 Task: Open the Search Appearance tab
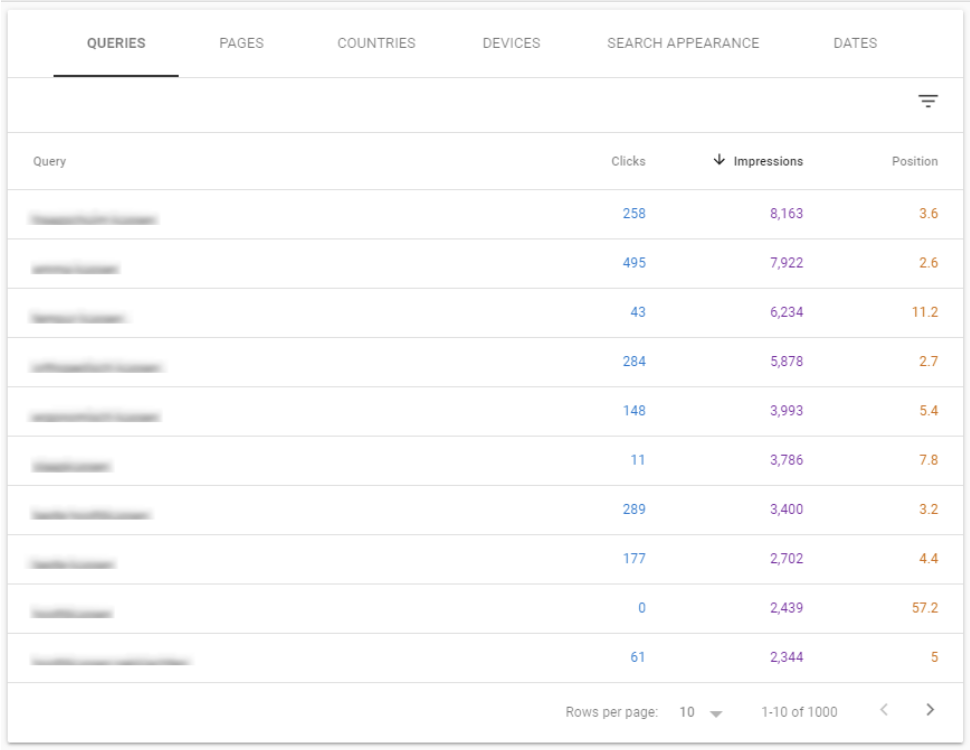click(x=683, y=44)
